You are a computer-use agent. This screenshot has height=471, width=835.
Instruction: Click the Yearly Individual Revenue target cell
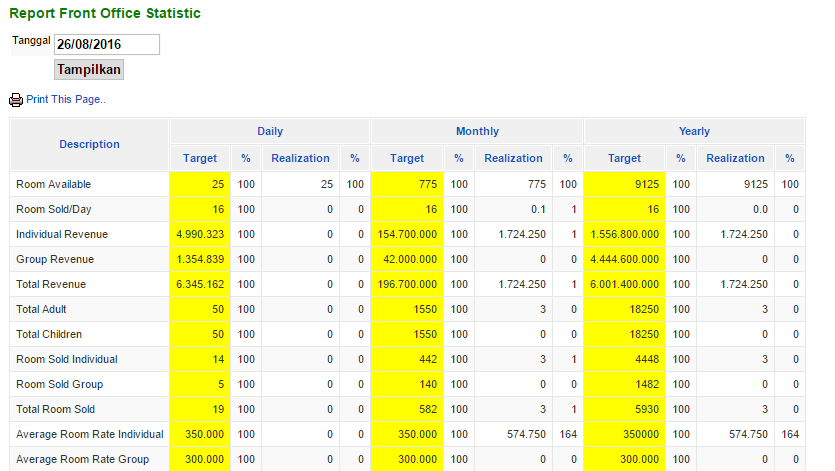click(x=625, y=234)
